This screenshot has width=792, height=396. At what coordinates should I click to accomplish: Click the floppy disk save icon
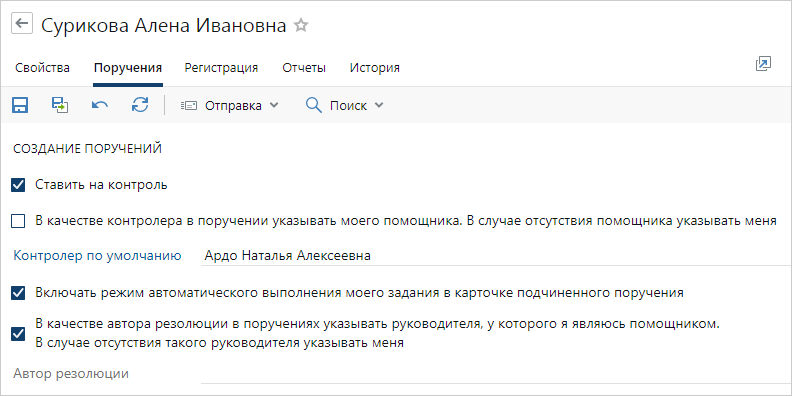20,105
